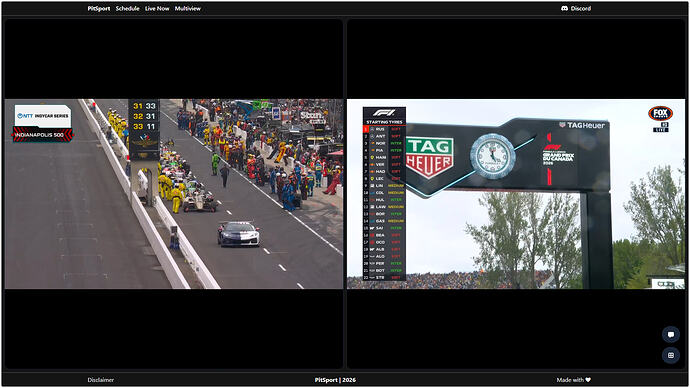
Task: Click the NTT IndyCar Series logo overlay
Action: coord(43,116)
